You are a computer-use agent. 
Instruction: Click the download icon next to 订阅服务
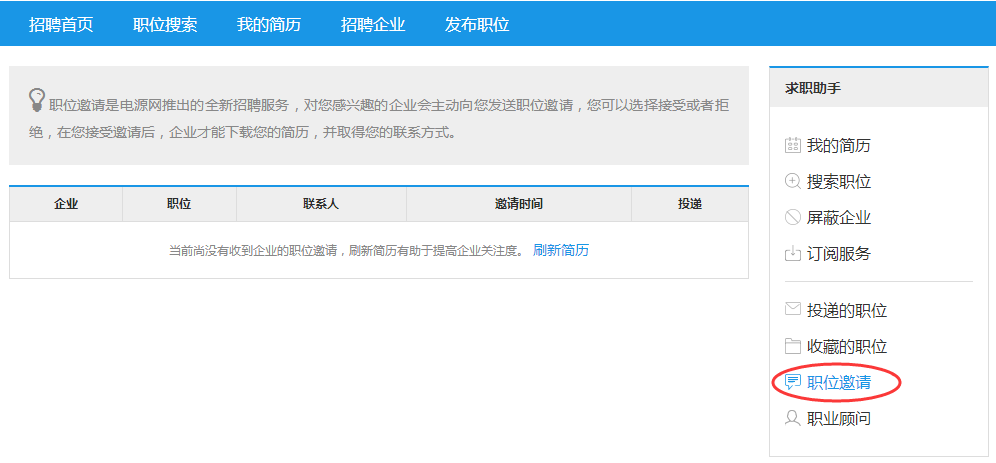pyautogui.click(x=793, y=253)
